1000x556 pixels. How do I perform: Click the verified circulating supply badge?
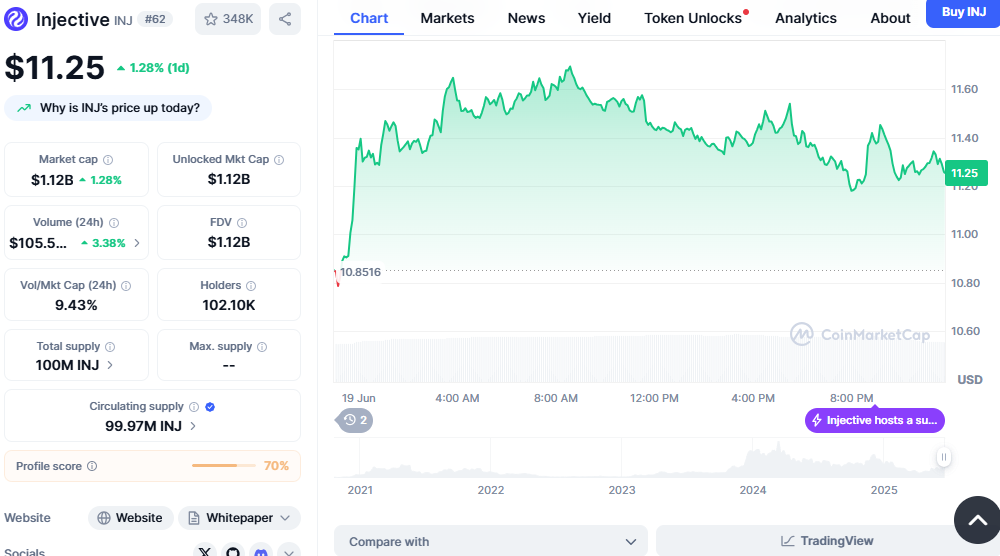tap(210, 407)
